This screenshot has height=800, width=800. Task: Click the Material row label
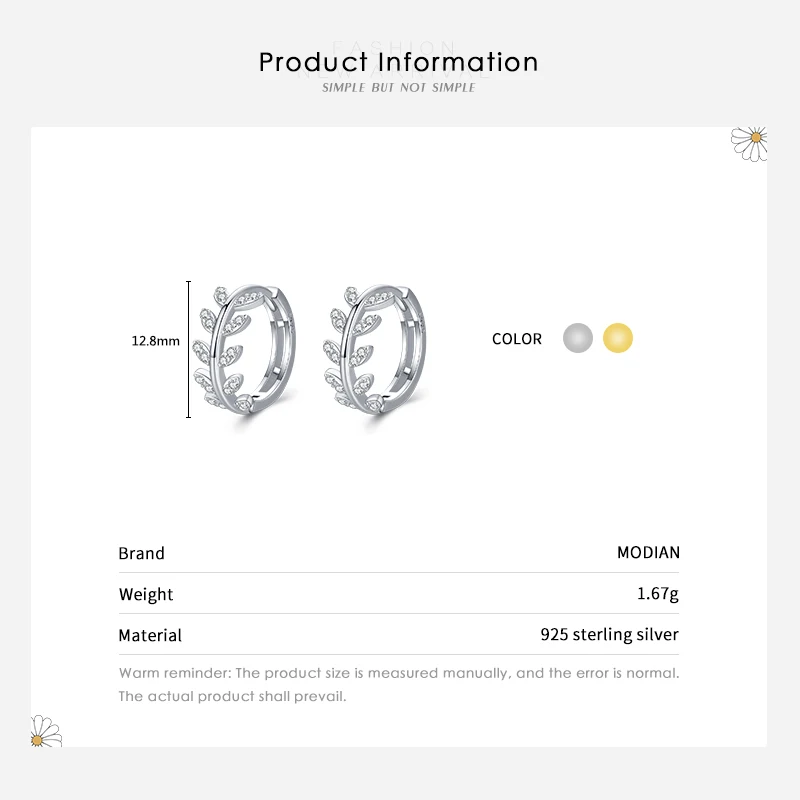pos(150,635)
